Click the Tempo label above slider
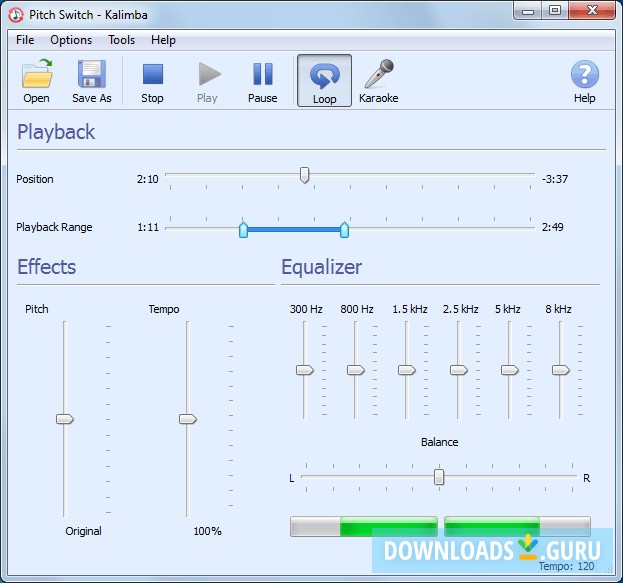Image resolution: width=623 pixels, height=583 pixels. [164, 309]
